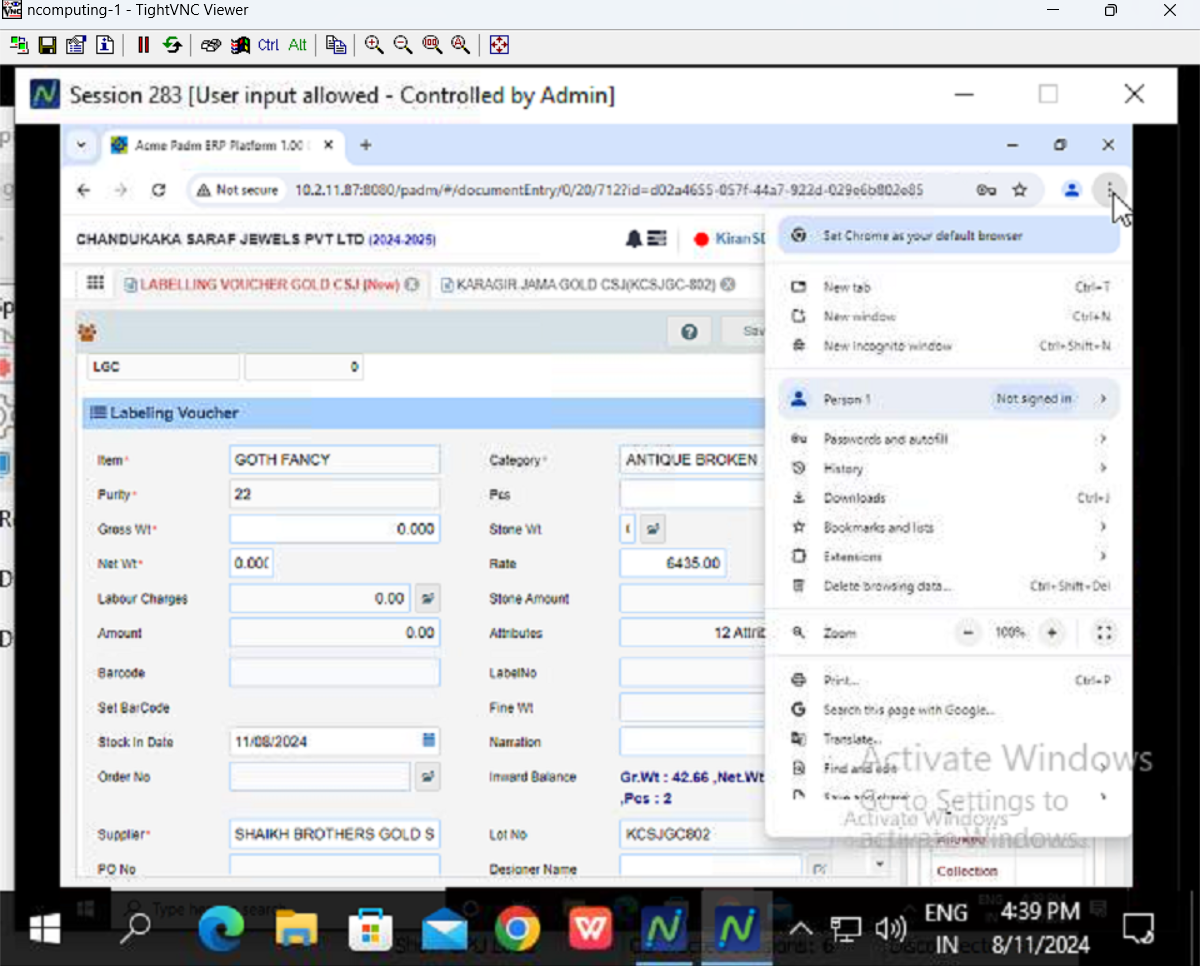
Task: Select Translate from Chrome menu
Action: 950,739
